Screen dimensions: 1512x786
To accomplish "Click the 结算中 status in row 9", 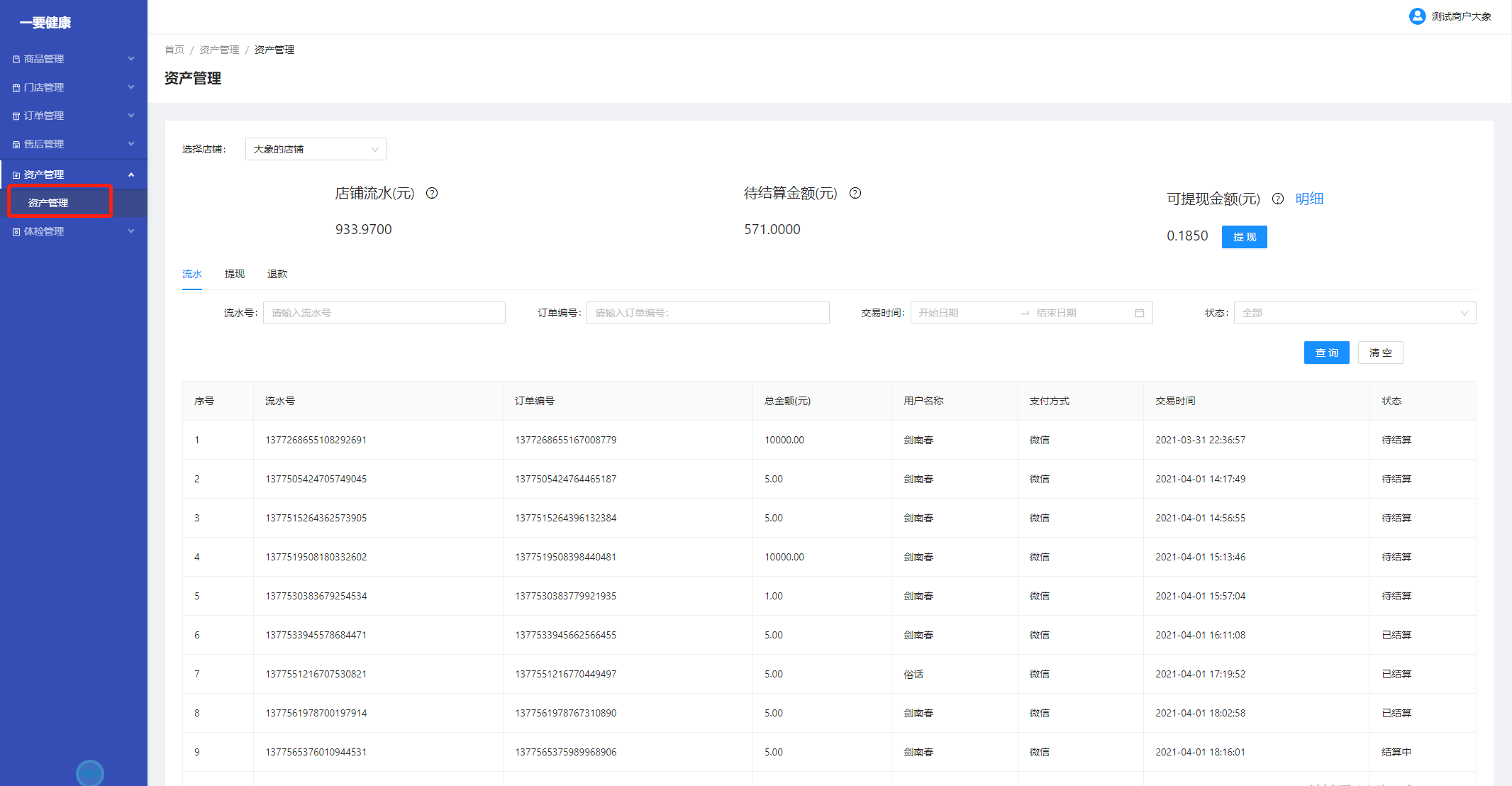I will coord(1396,752).
